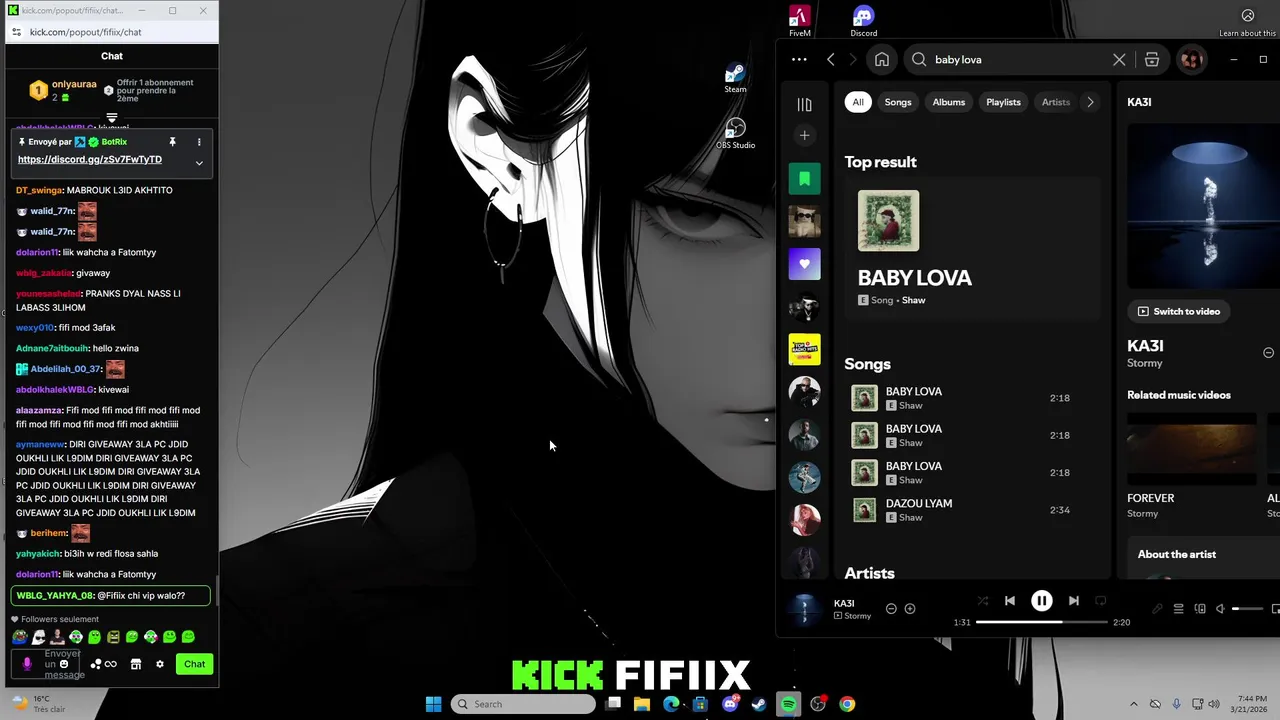
Task: Open the Spotify queue icon
Action: click(1178, 609)
